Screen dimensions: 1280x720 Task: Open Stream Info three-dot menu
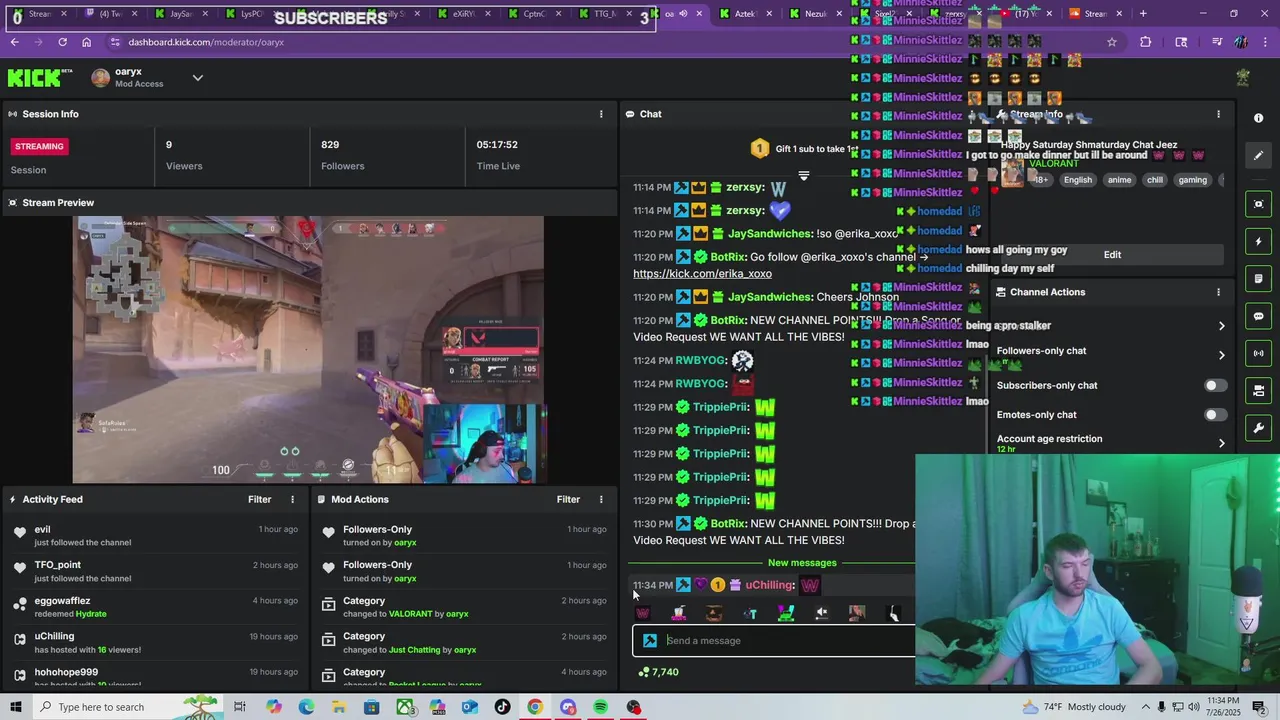pos(1218,114)
